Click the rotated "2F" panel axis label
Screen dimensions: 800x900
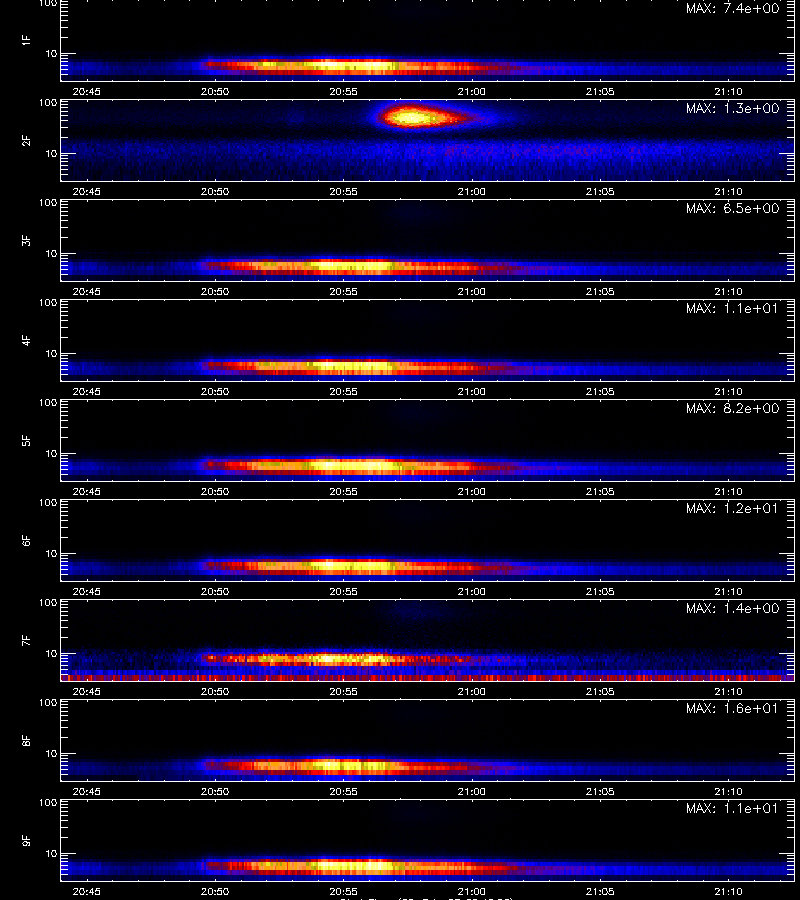coord(26,141)
